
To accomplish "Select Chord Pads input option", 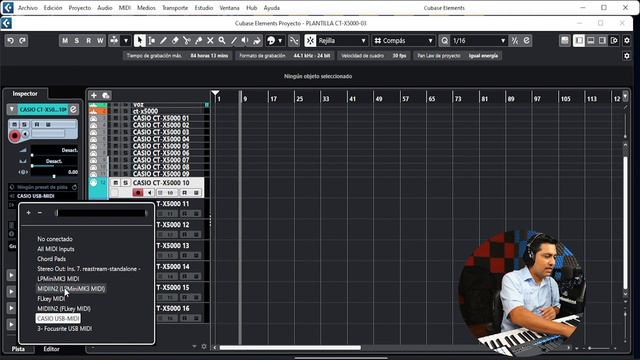I will tap(51, 259).
